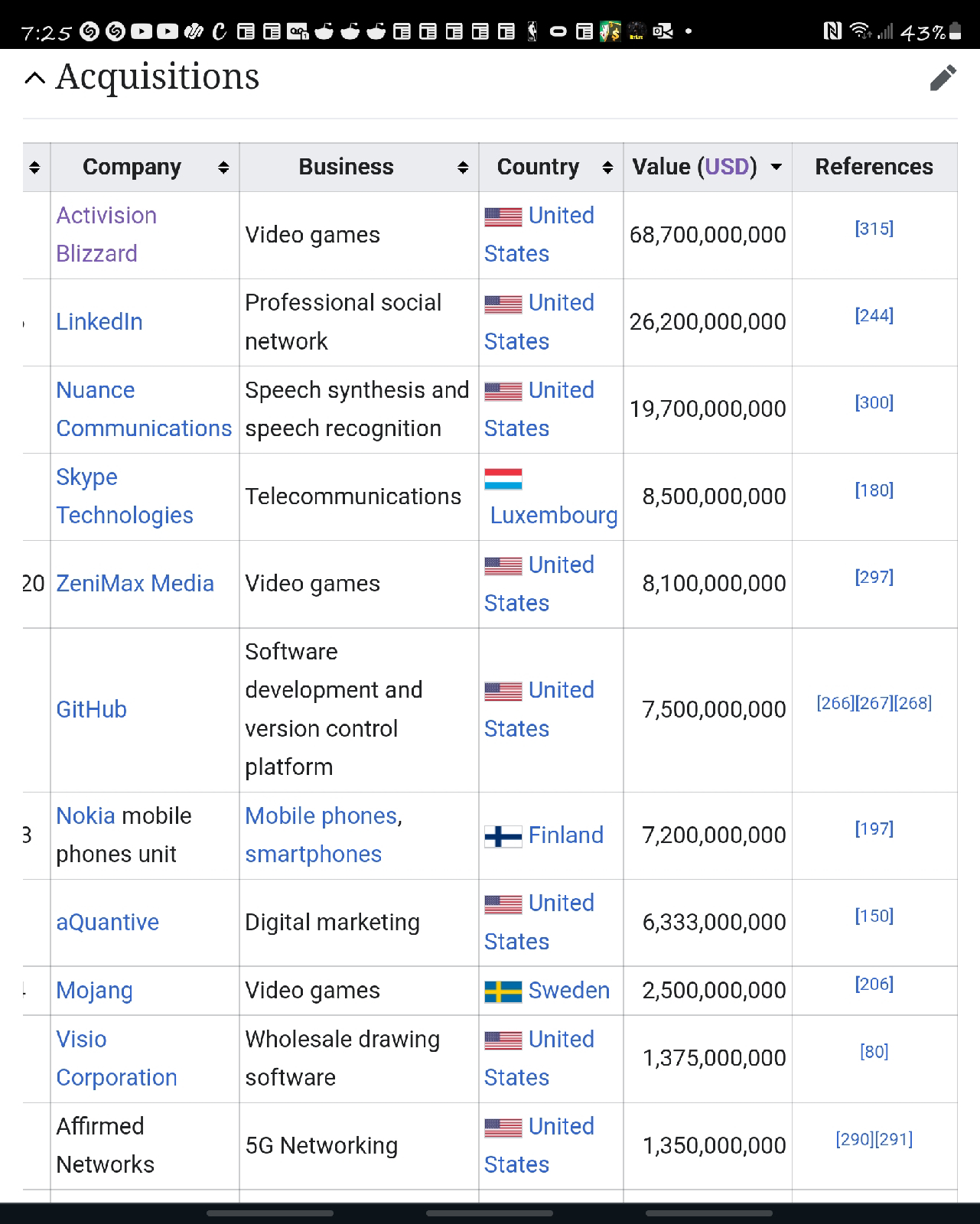Open reference [291]

[x=894, y=1139]
